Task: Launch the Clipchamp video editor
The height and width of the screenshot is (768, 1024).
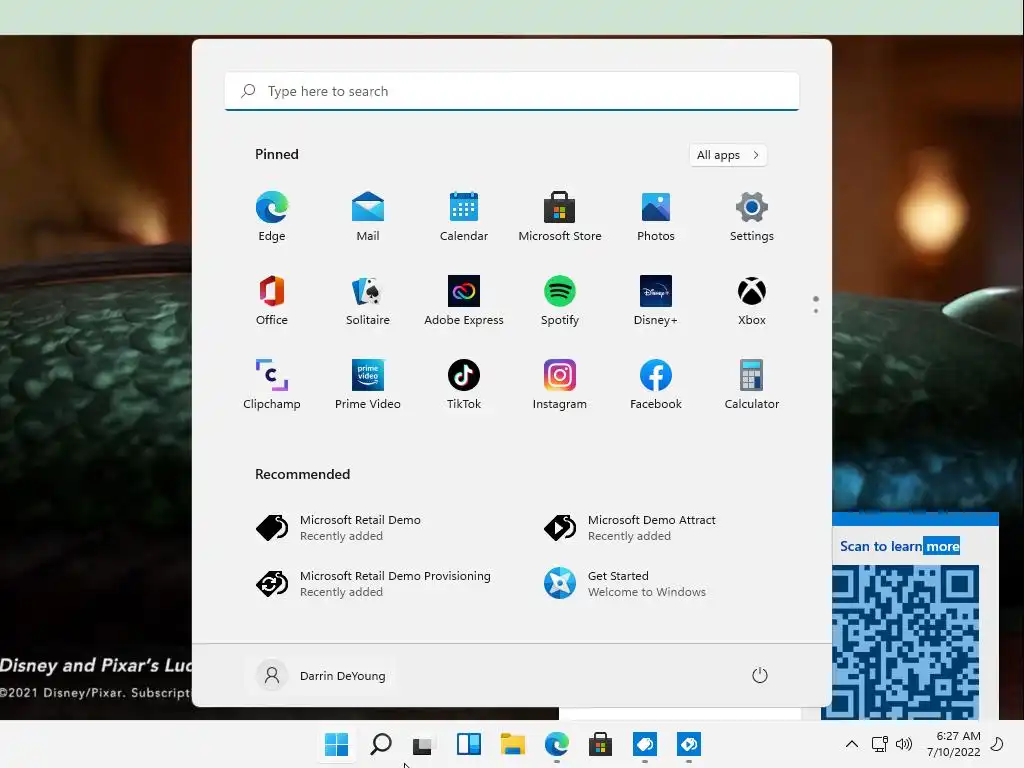Action: [272, 385]
